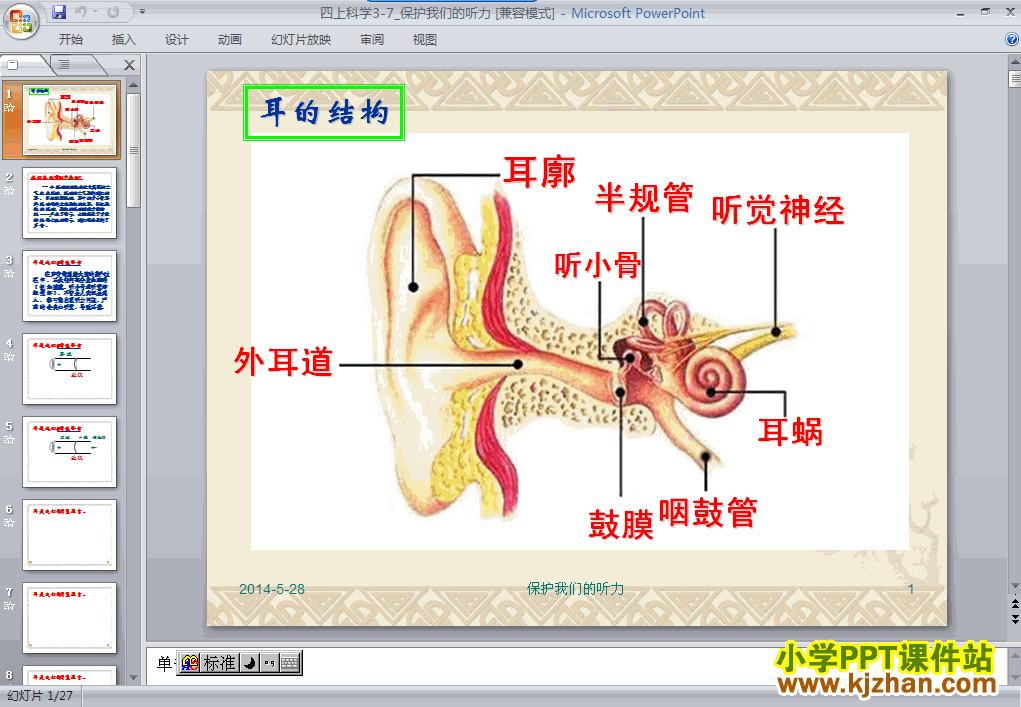Go to previous slide using double-up arrow
Screen dimensions: 1021x707
1014,604
